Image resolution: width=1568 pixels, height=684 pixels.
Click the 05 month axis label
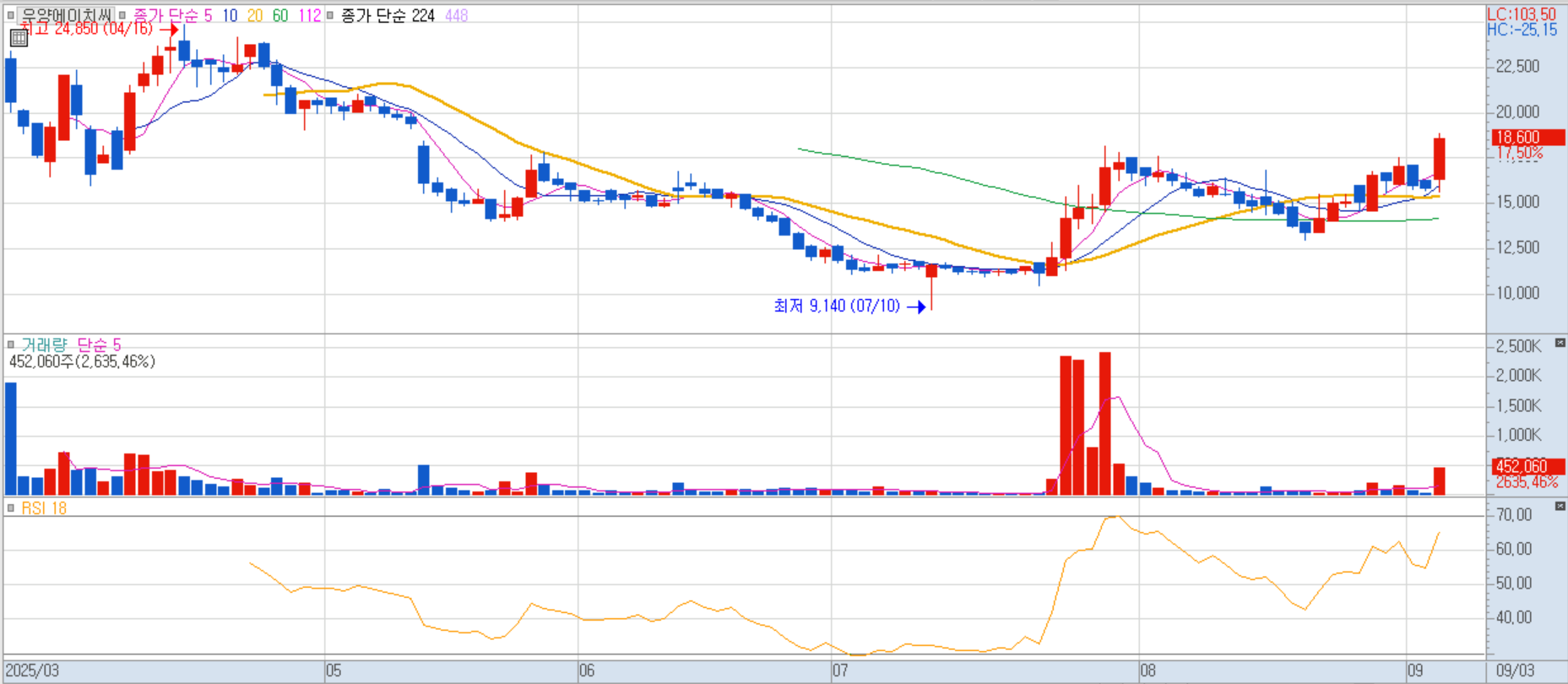point(334,670)
